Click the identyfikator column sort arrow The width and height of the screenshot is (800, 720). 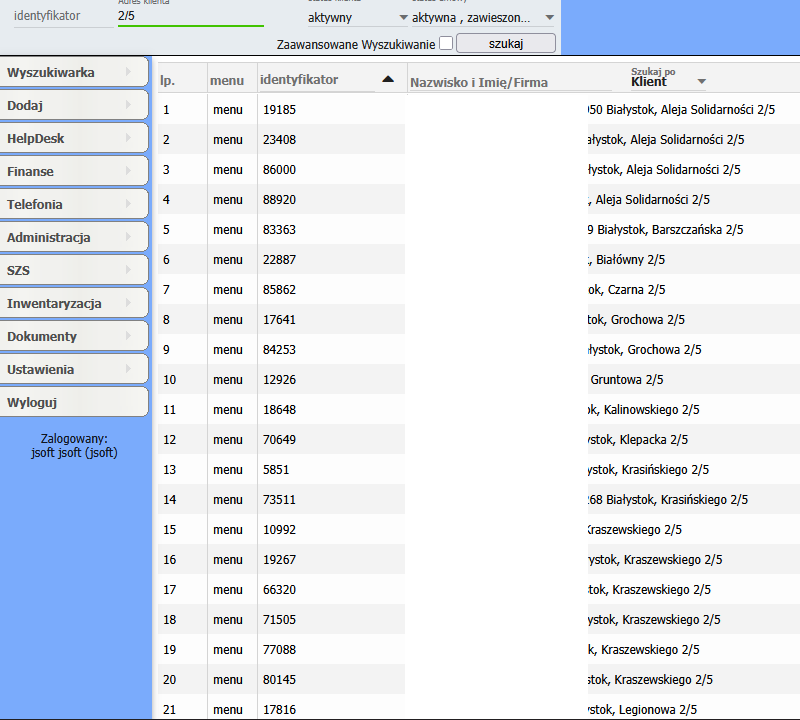coord(388,80)
